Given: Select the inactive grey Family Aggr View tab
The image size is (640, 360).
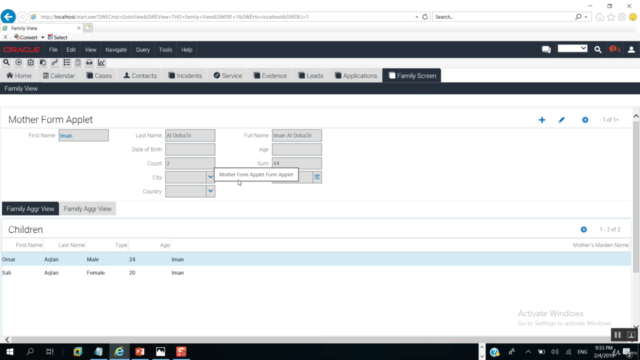Looking at the screenshot, I should [87, 209].
